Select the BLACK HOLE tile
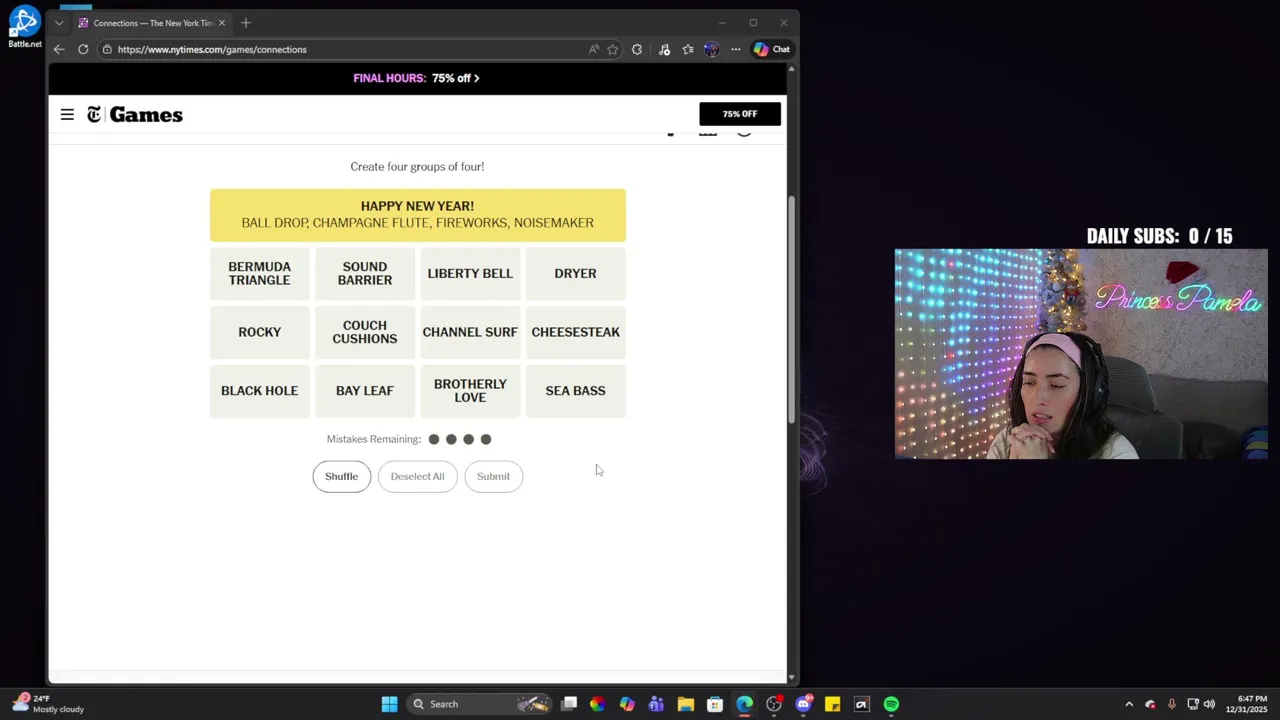Screen dimensions: 1280x720 pyautogui.click(x=260, y=391)
